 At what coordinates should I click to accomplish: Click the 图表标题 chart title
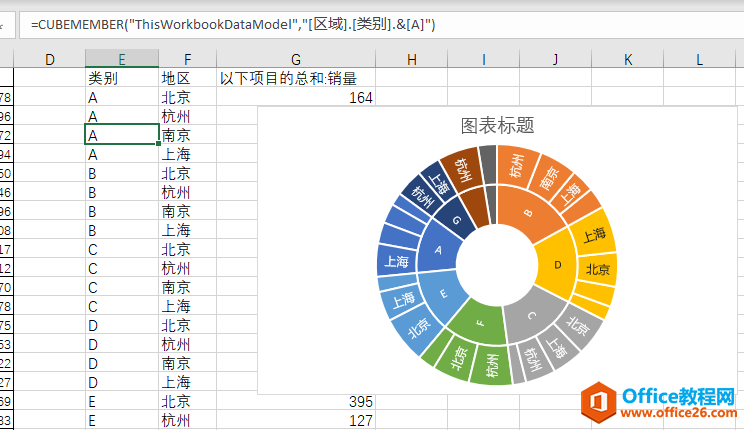pos(497,126)
